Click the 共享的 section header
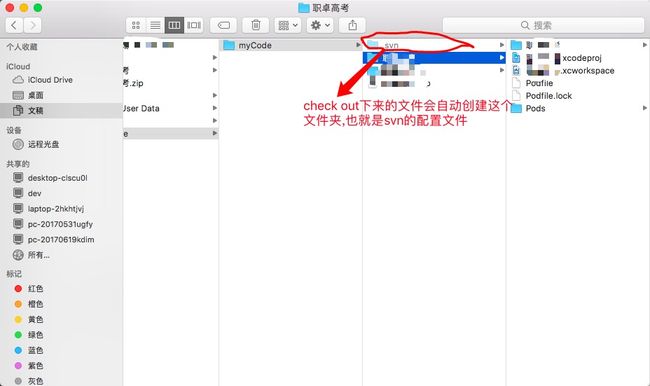The width and height of the screenshot is (650, 386). click(18, 164)
